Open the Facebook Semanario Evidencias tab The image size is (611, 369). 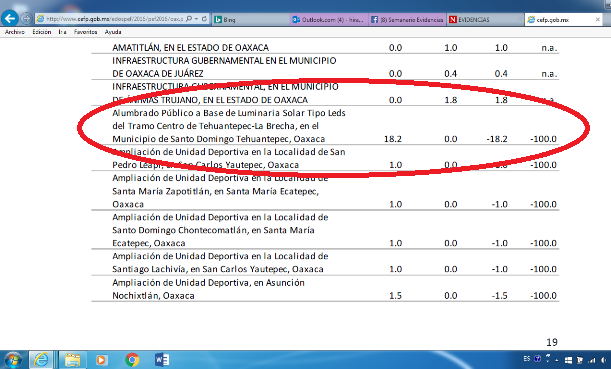[407, 19]
